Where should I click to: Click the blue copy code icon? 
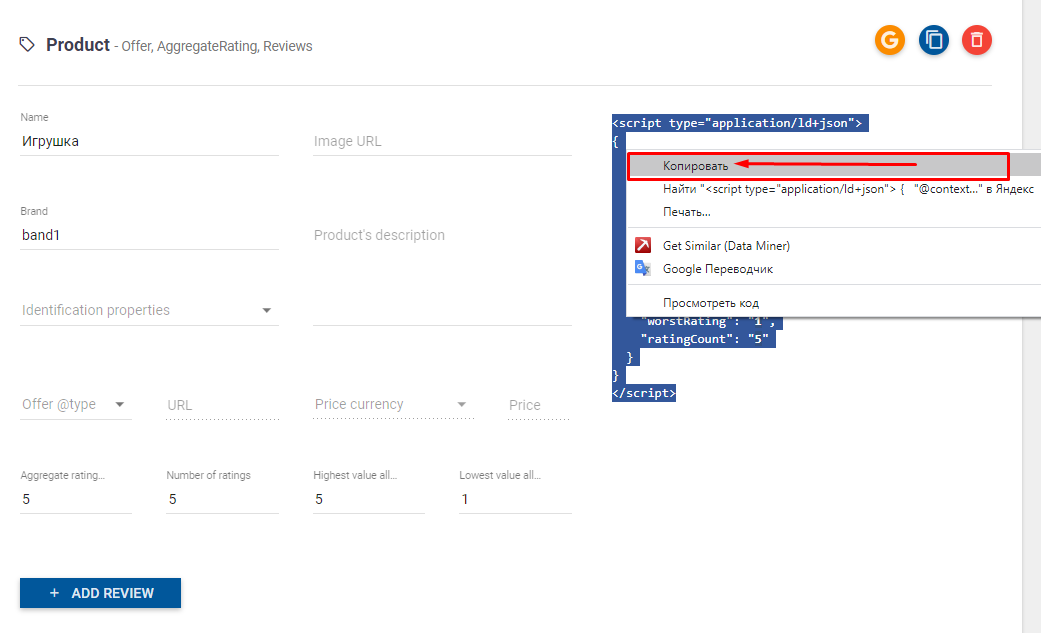[x=933, y=40]
